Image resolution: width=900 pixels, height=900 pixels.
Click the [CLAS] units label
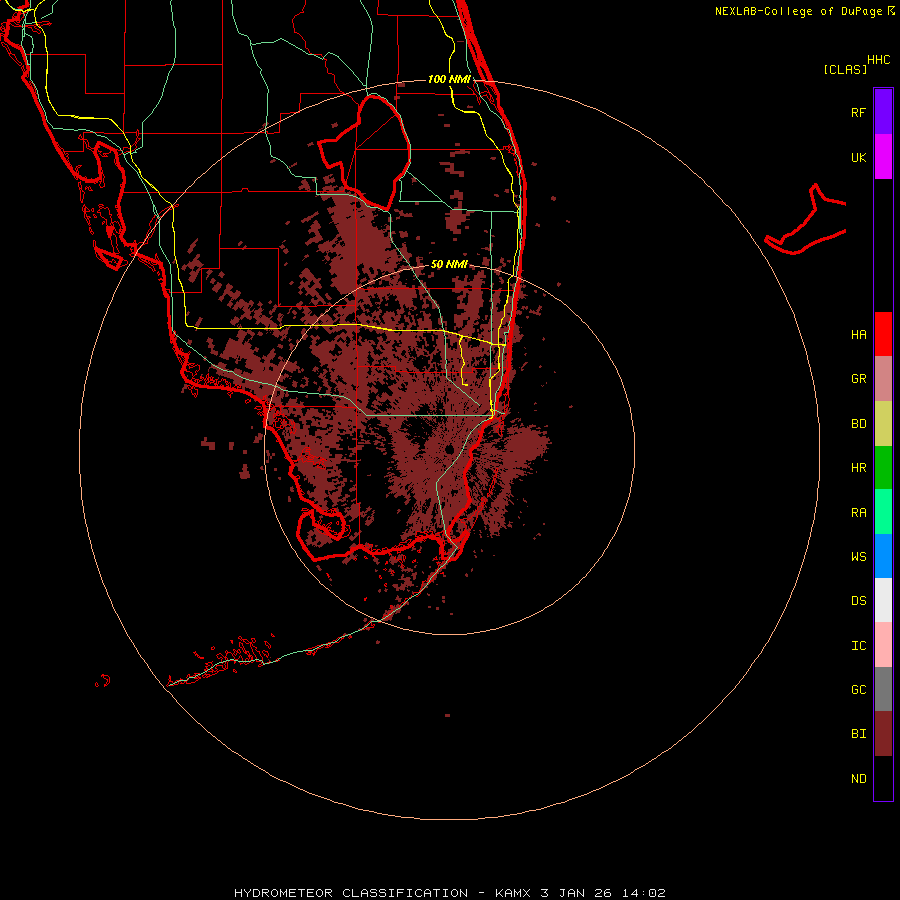tap(845, 69)
